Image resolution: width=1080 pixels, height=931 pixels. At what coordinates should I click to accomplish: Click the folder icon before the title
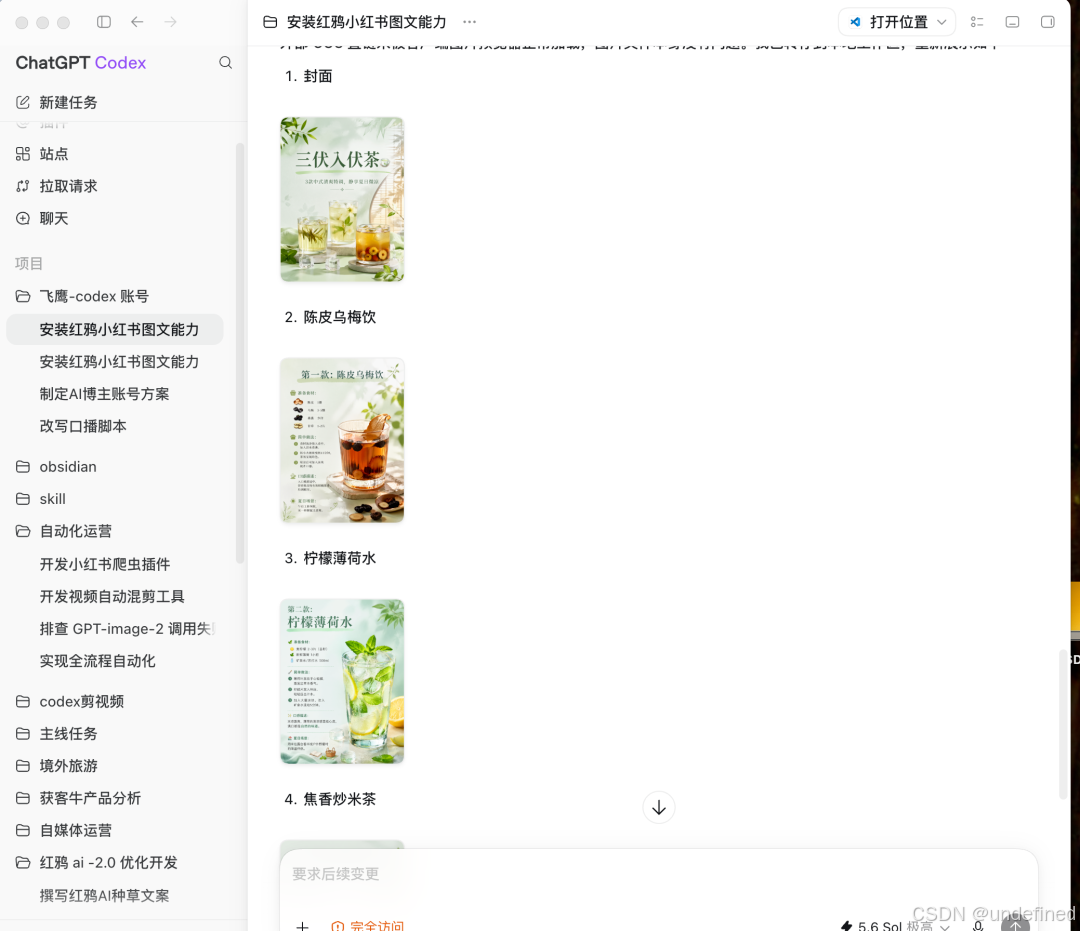[270, 22]
